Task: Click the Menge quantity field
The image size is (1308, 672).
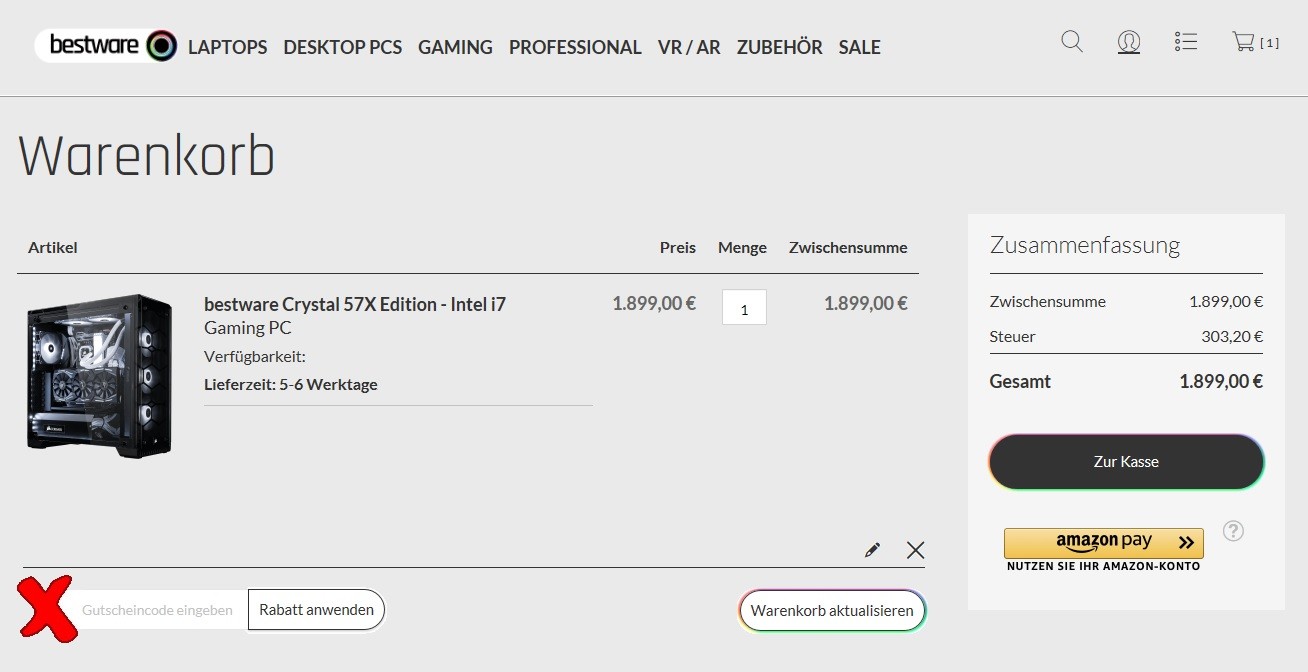Action: pyautogui.click(x=744, y=307)
